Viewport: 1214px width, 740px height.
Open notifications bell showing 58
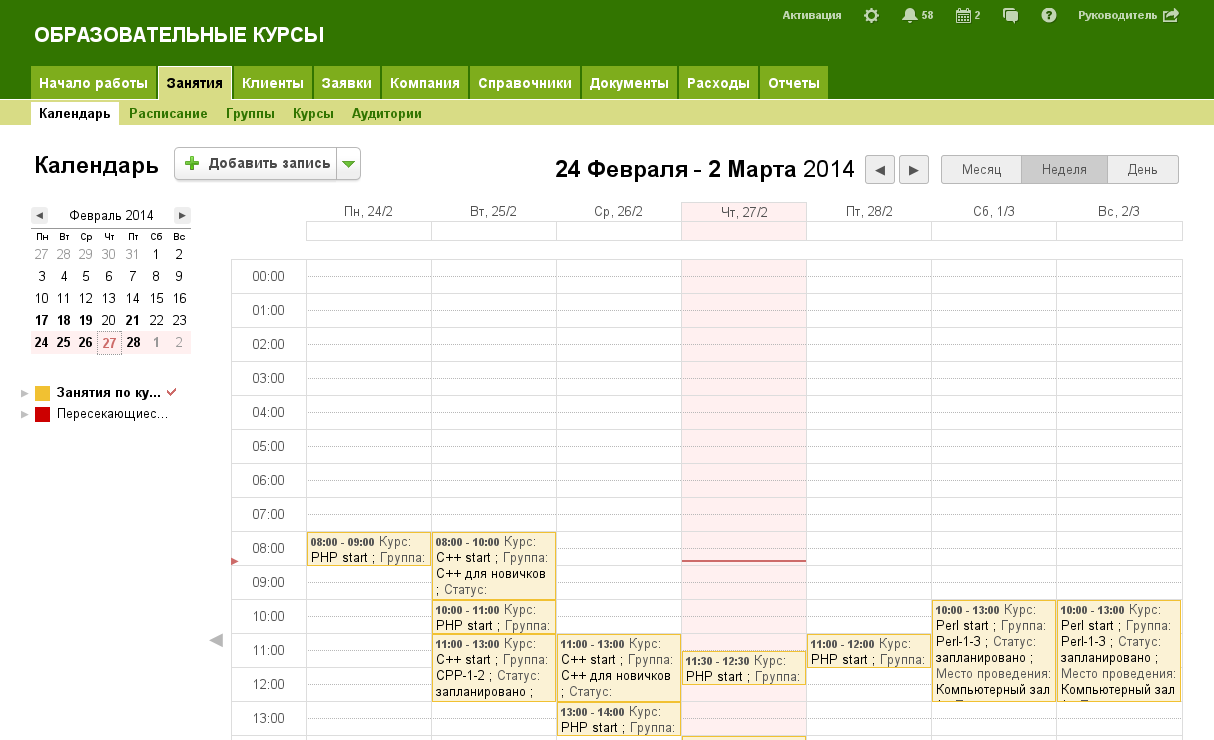[909, 15]
